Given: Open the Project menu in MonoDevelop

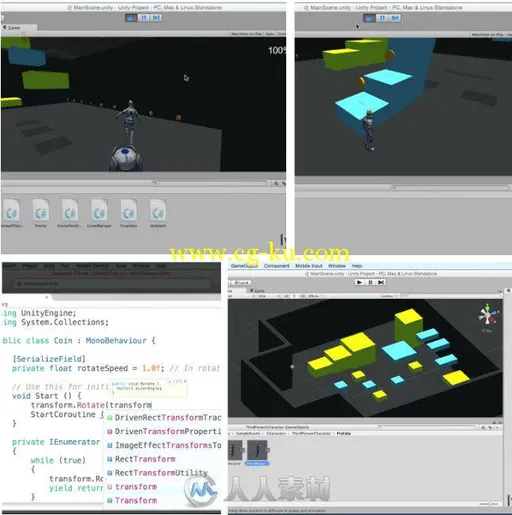Looking at the screenshot, I should click(x=30, y=266).
